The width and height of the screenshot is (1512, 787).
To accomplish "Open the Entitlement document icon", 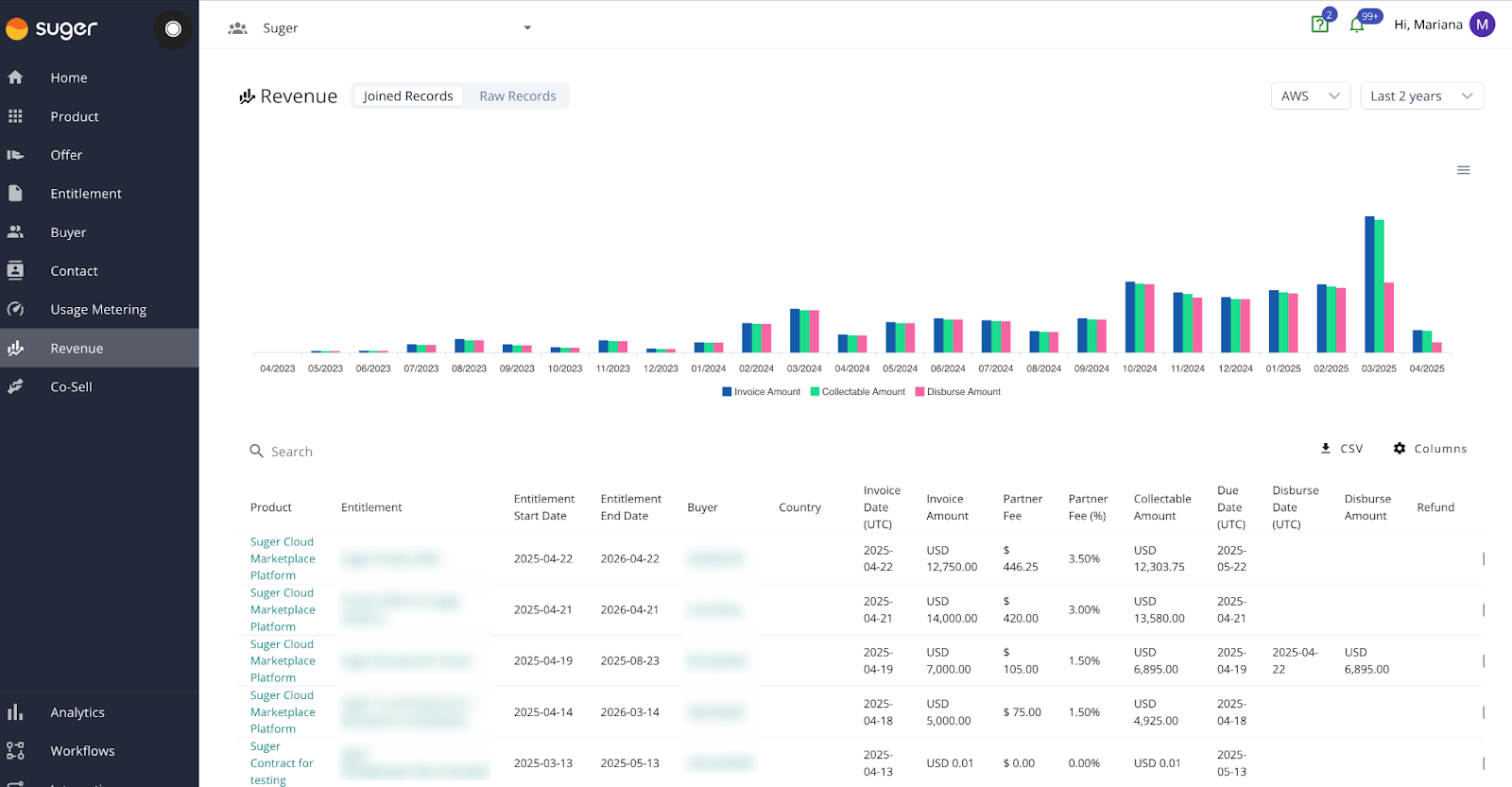I will click(15, 193).
